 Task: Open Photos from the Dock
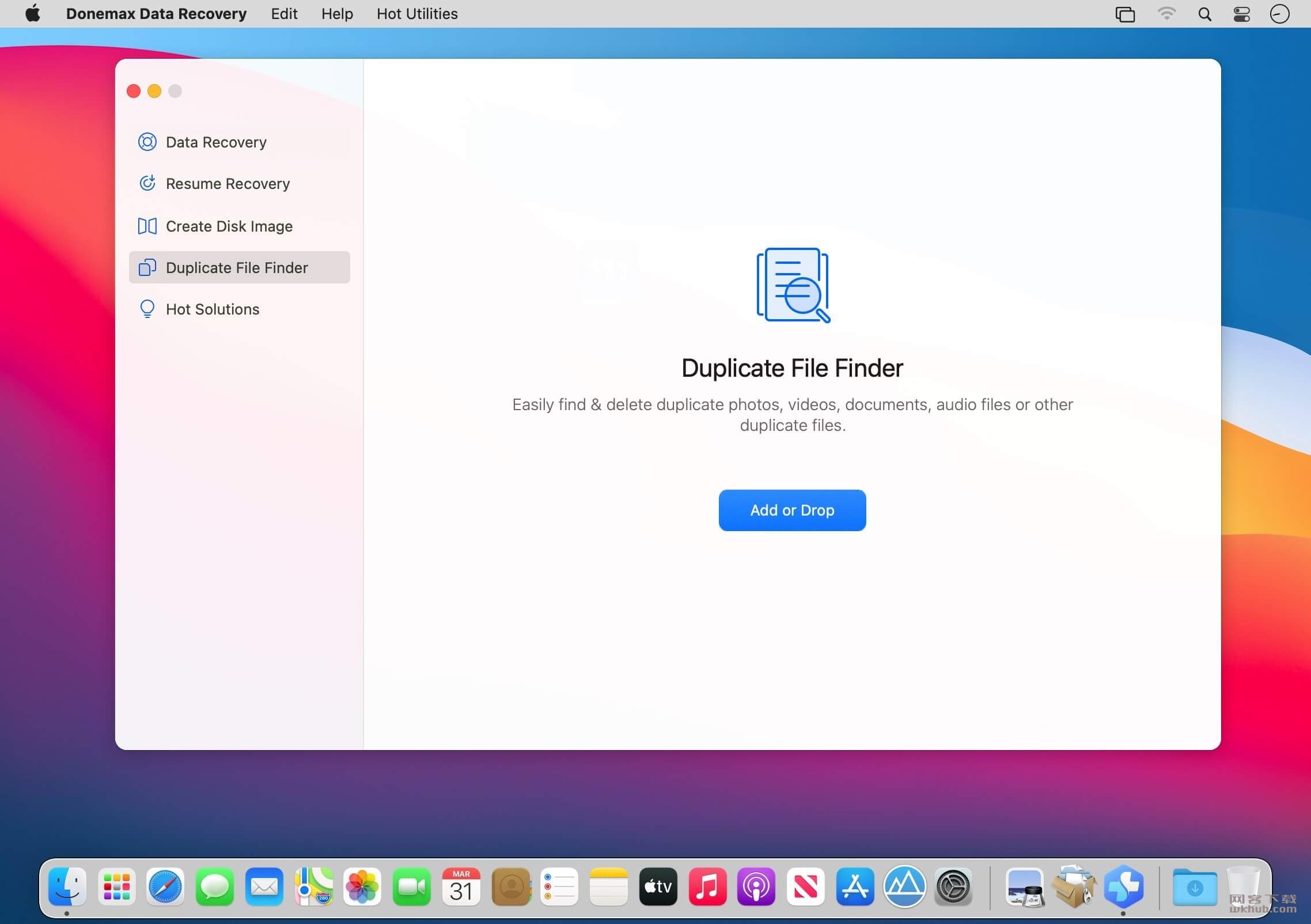coord(362,887)
